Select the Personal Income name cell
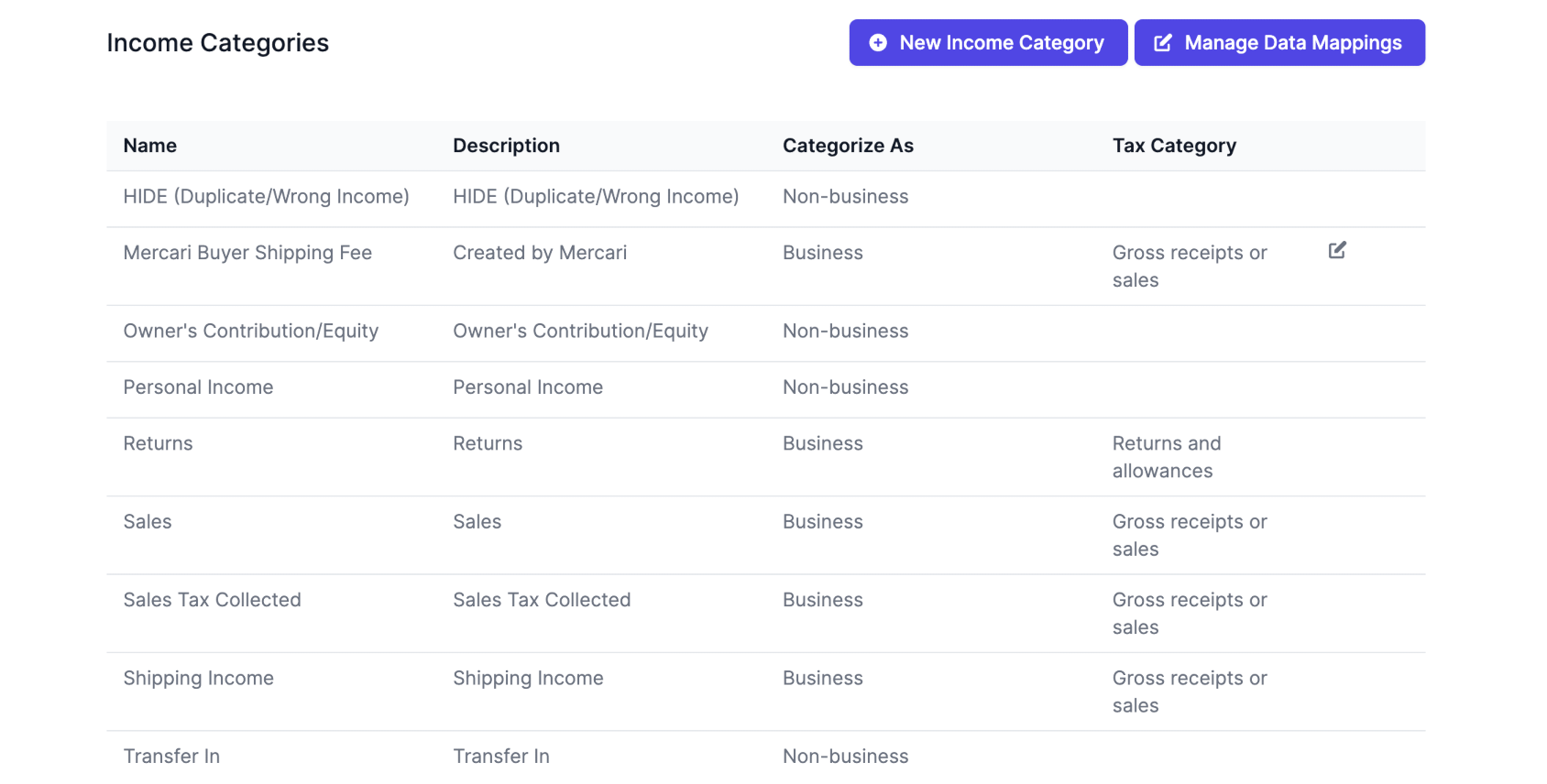The width and height of the screenshot is (1547, 784). [199, 387]
